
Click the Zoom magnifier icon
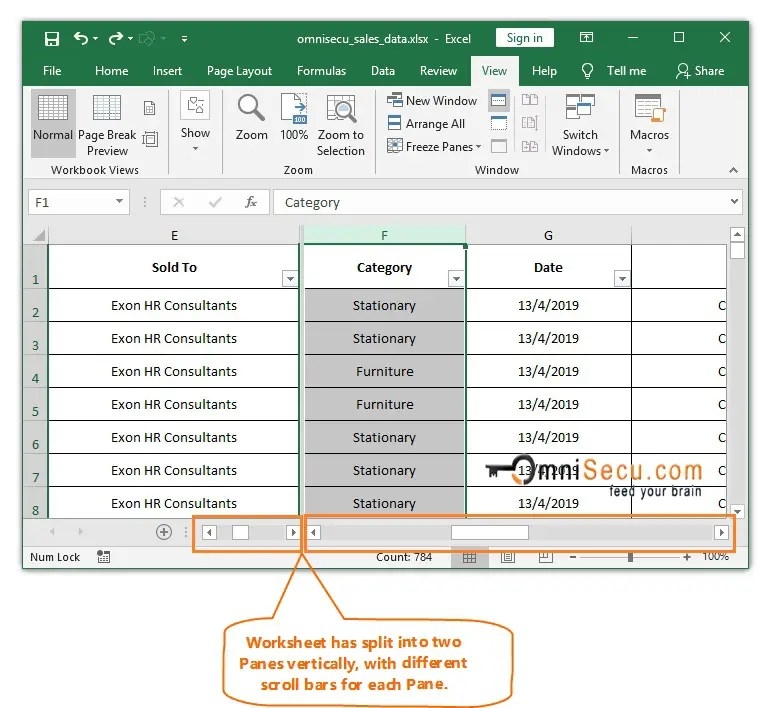pos(251,109)
